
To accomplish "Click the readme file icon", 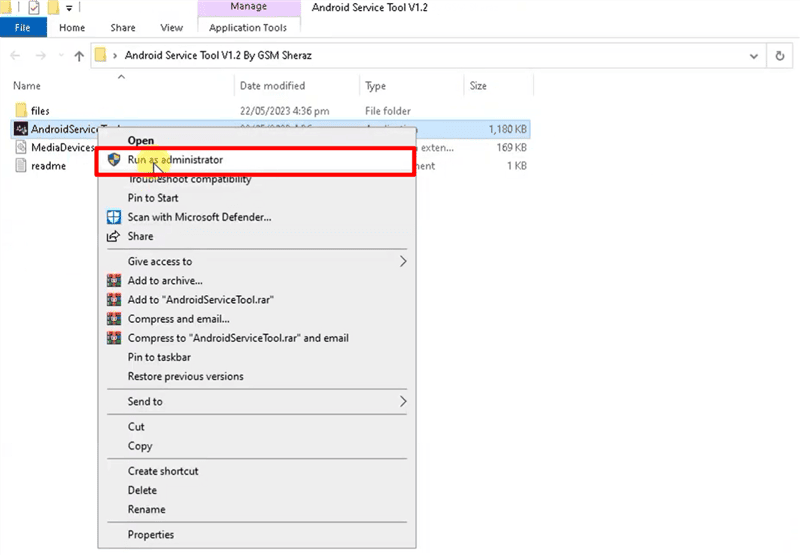I will tap(21, 166).
